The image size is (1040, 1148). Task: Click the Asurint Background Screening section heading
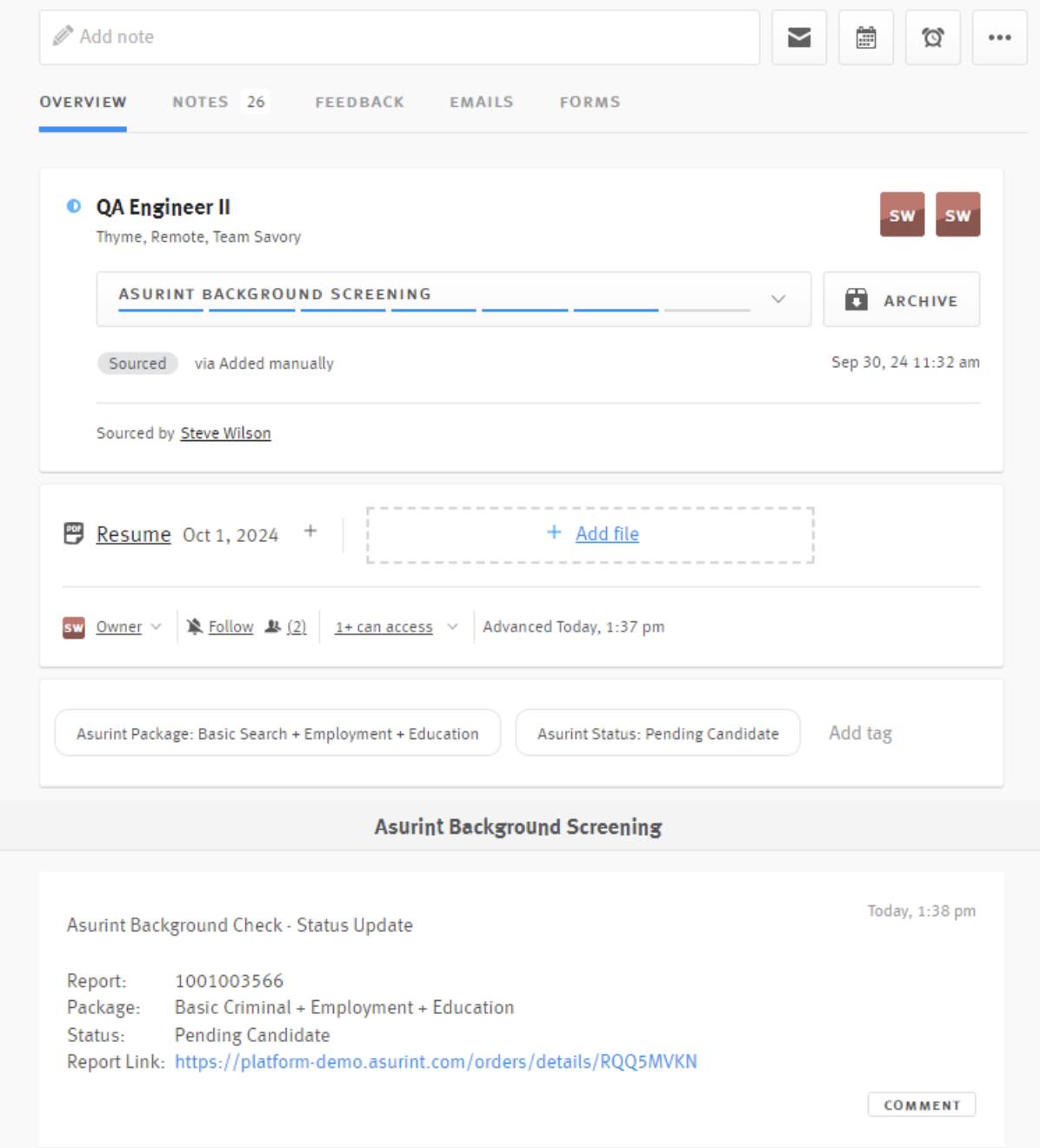(518, 826)
